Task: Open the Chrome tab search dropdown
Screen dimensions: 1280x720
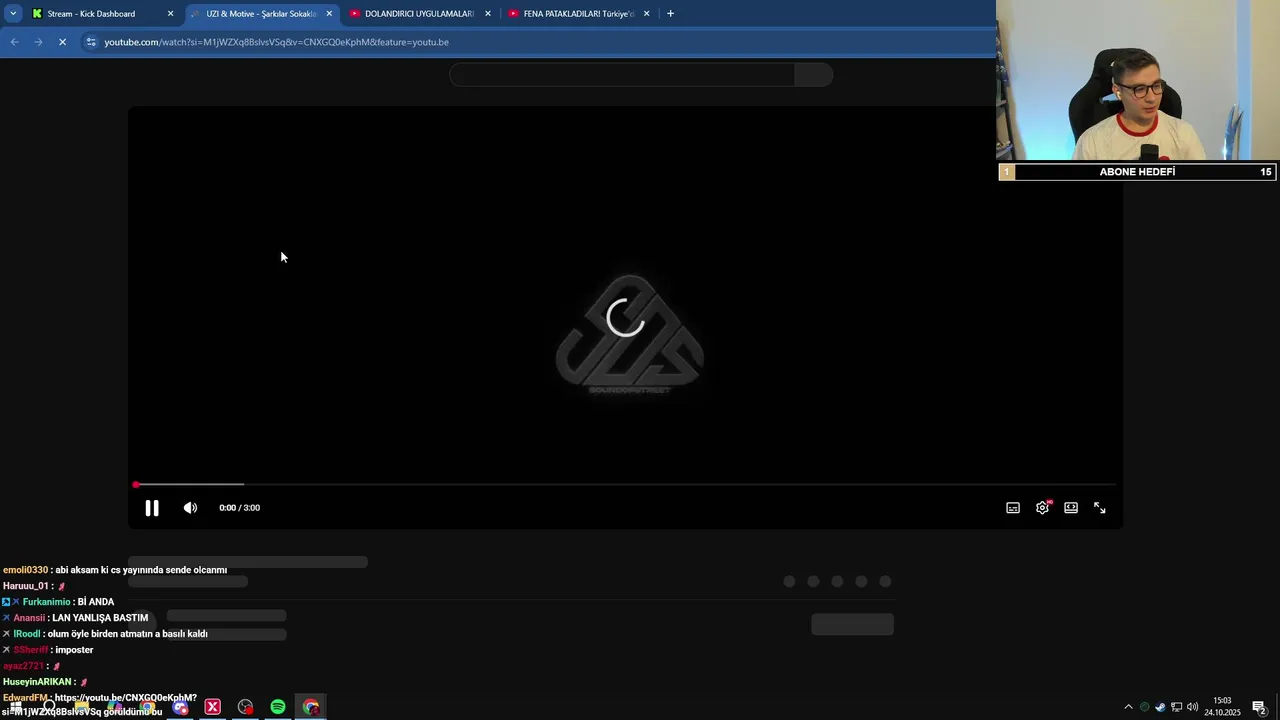Action: [x=13, y=14]
